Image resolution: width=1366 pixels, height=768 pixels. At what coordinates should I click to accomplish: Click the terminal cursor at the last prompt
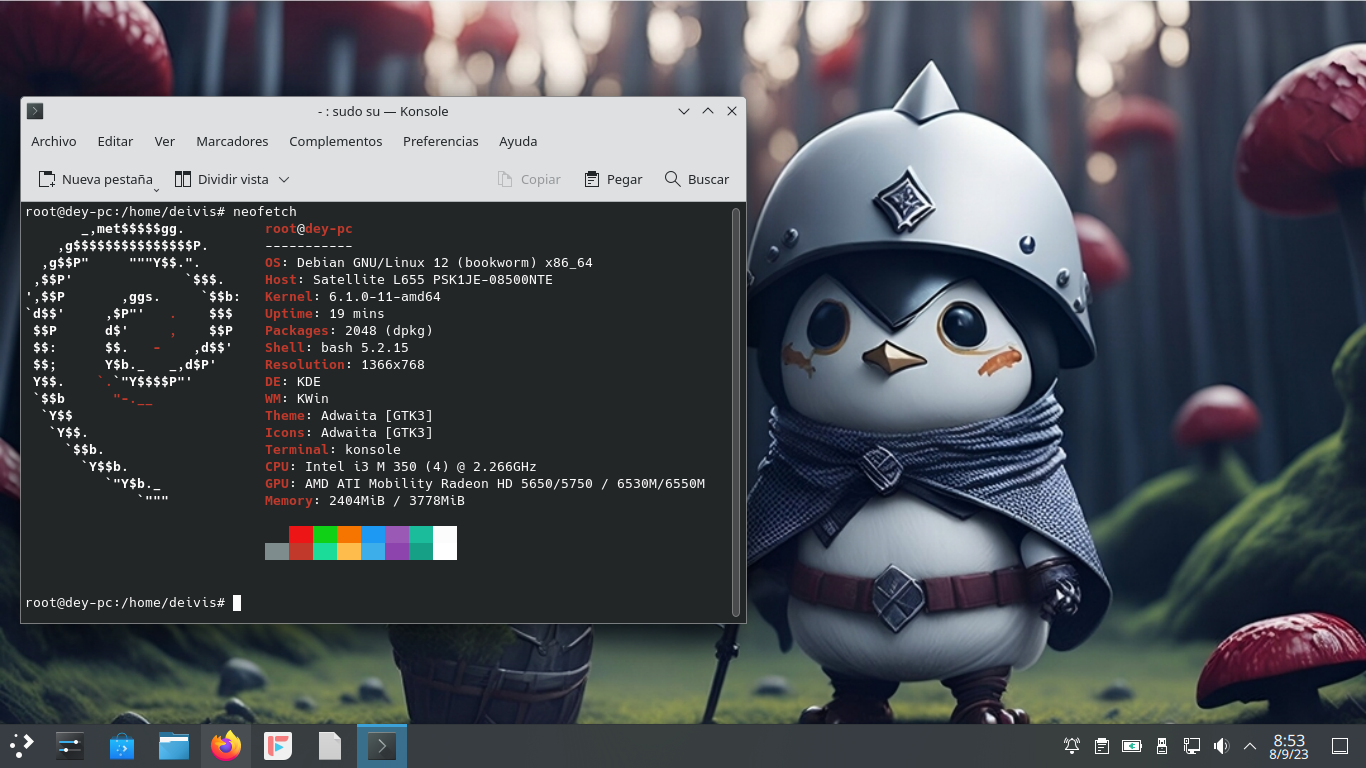point(237,603)
